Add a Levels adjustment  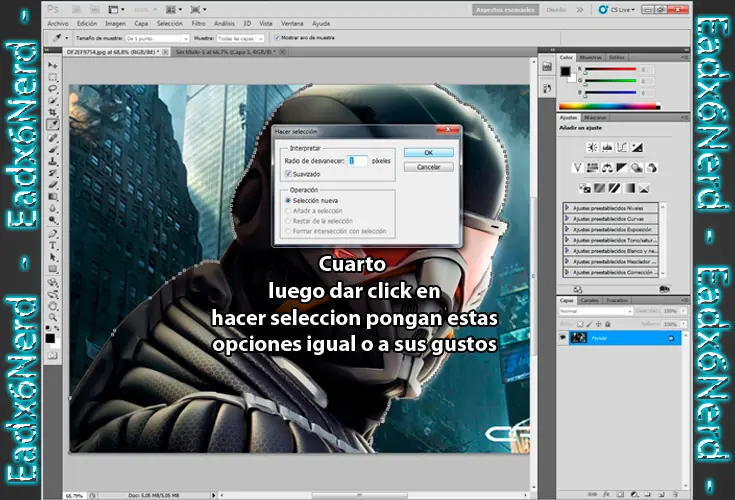[x=607, y=148]
